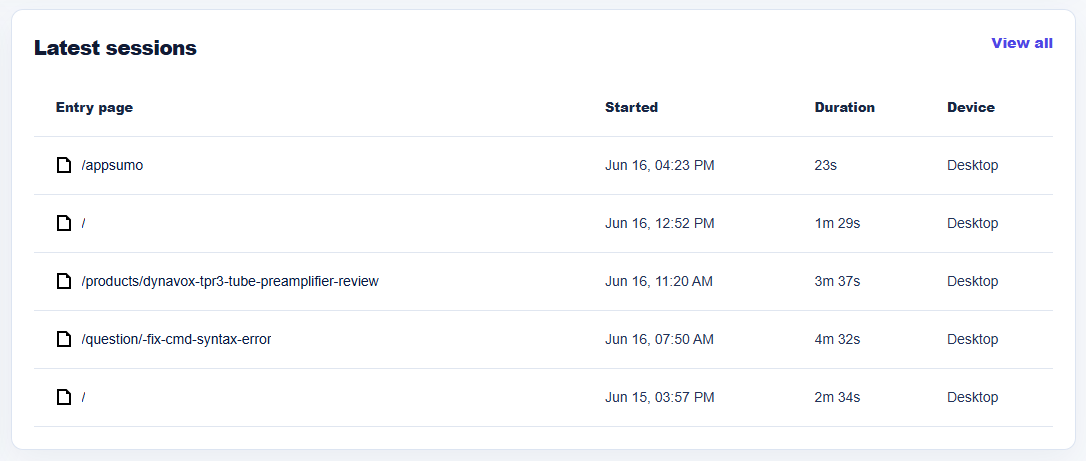Click the 4m 32s duration value
Screen dimensions: 1086x461
(837, 340)
